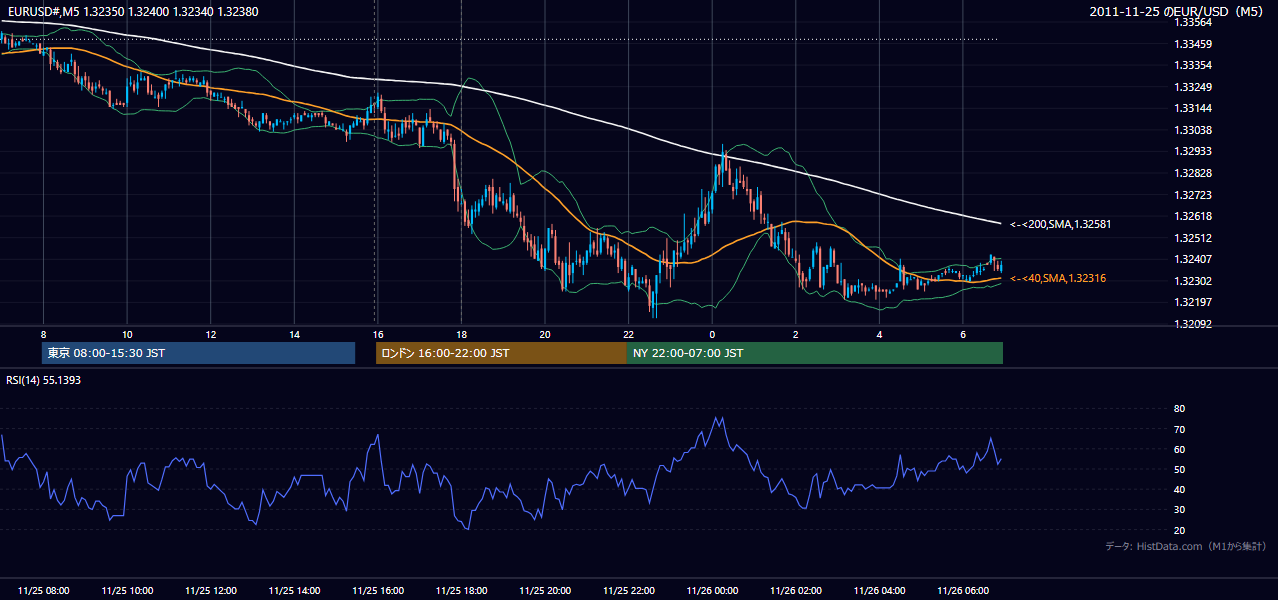Click hour tick 0 under the price chart
Viewport: 1278px width, 600px height.
point(712,334)
